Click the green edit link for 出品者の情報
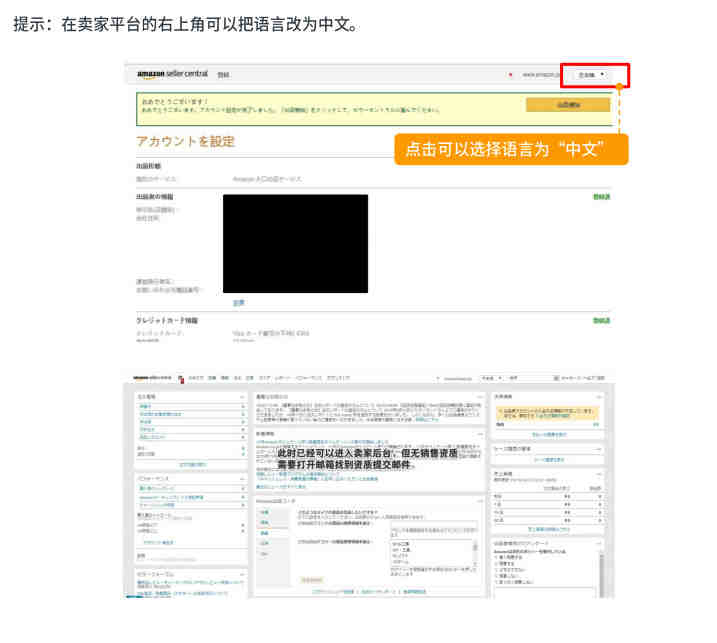 pos(601,197)
